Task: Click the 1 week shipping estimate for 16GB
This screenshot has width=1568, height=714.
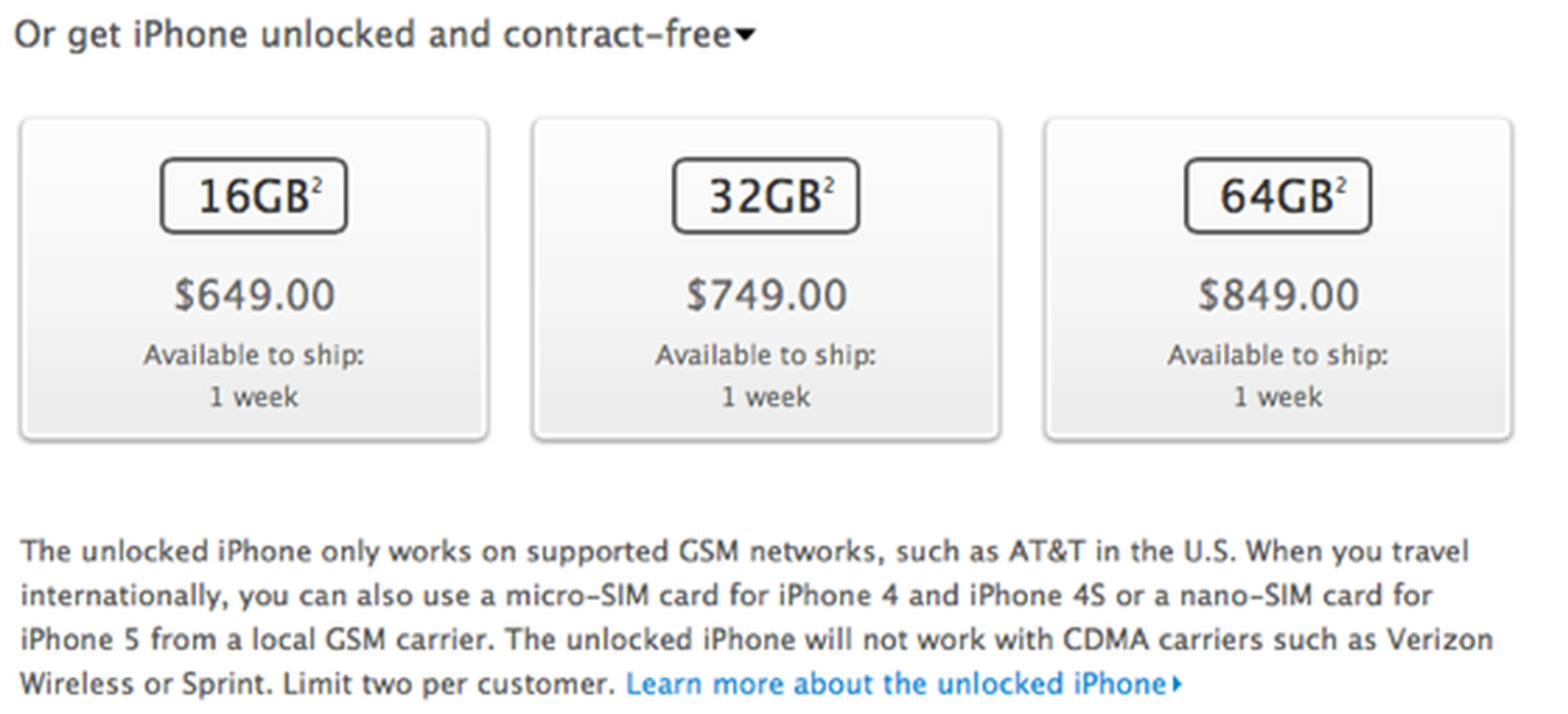Action: click(x=253, y=397)
